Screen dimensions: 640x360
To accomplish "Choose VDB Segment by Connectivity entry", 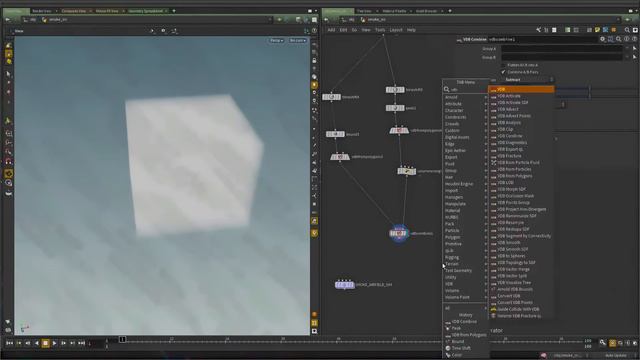I will (x=524, y=236).
